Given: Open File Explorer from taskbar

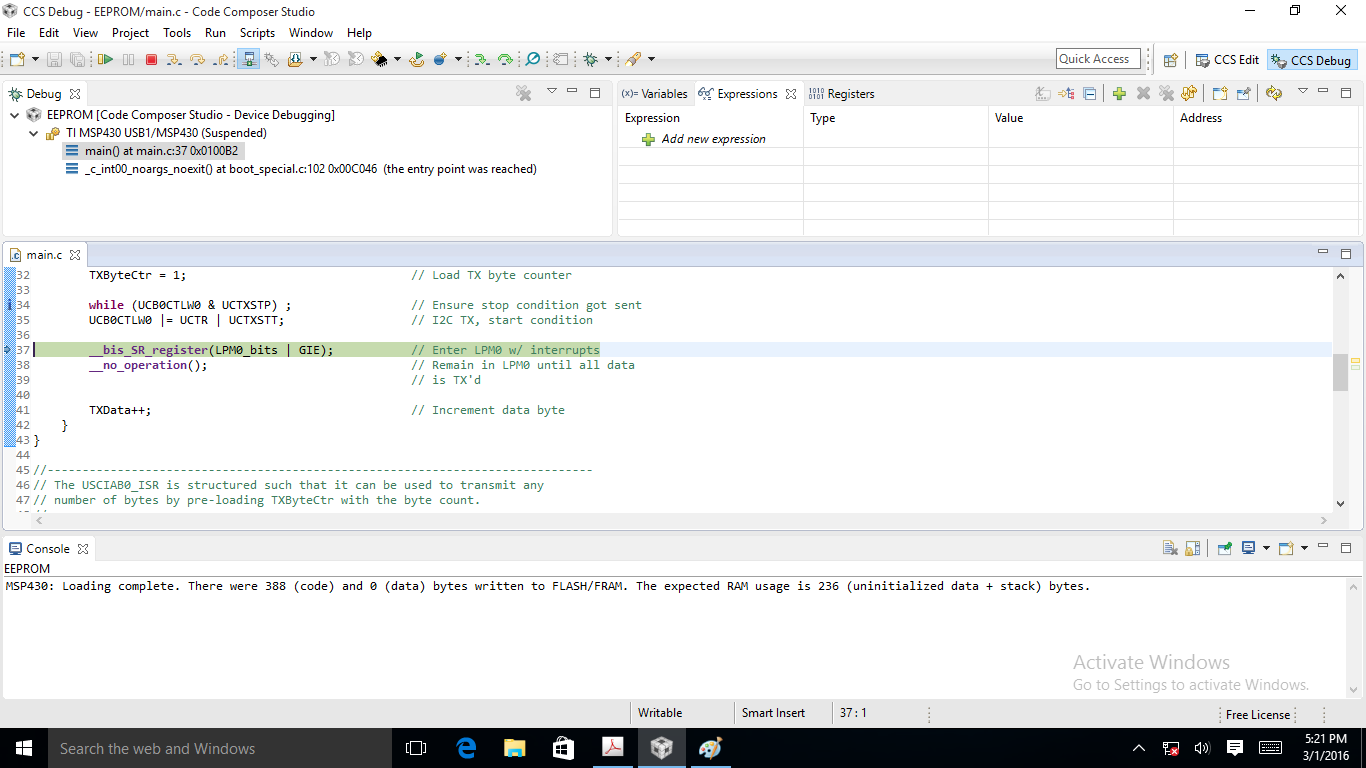Looking at the screenshot, I should click(x=515, y=748).
